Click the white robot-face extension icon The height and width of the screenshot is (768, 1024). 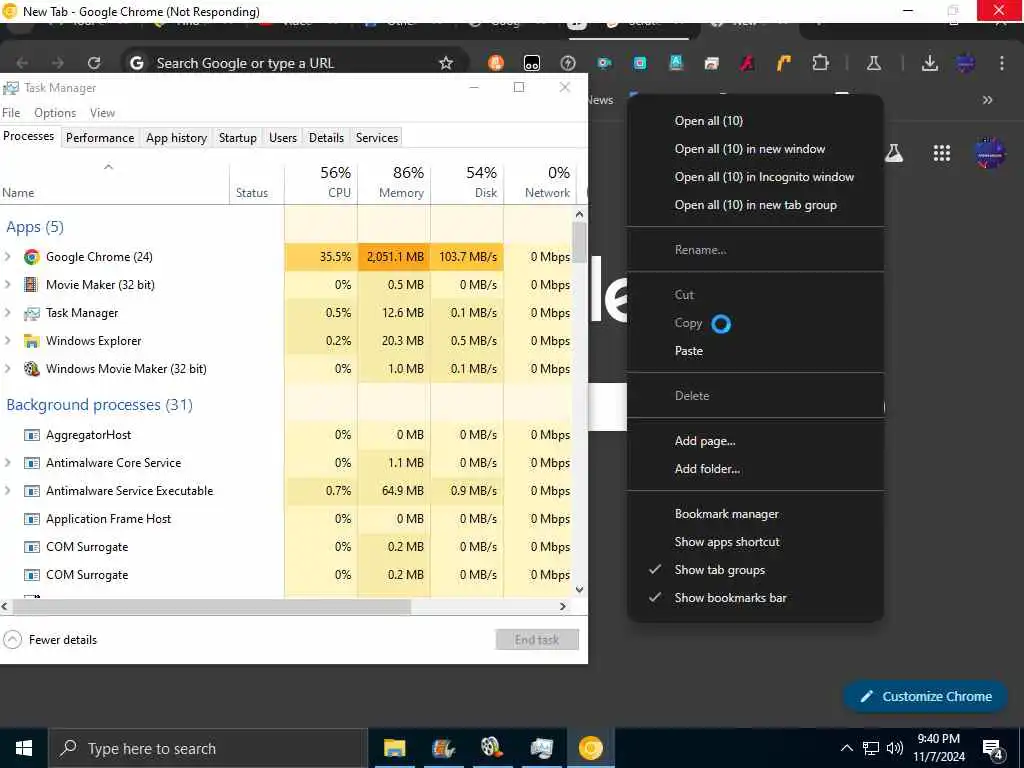532,63
